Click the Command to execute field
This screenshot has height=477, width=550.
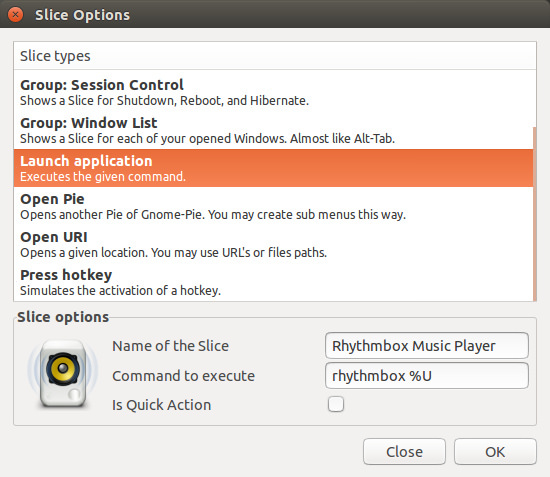[427, 376]
